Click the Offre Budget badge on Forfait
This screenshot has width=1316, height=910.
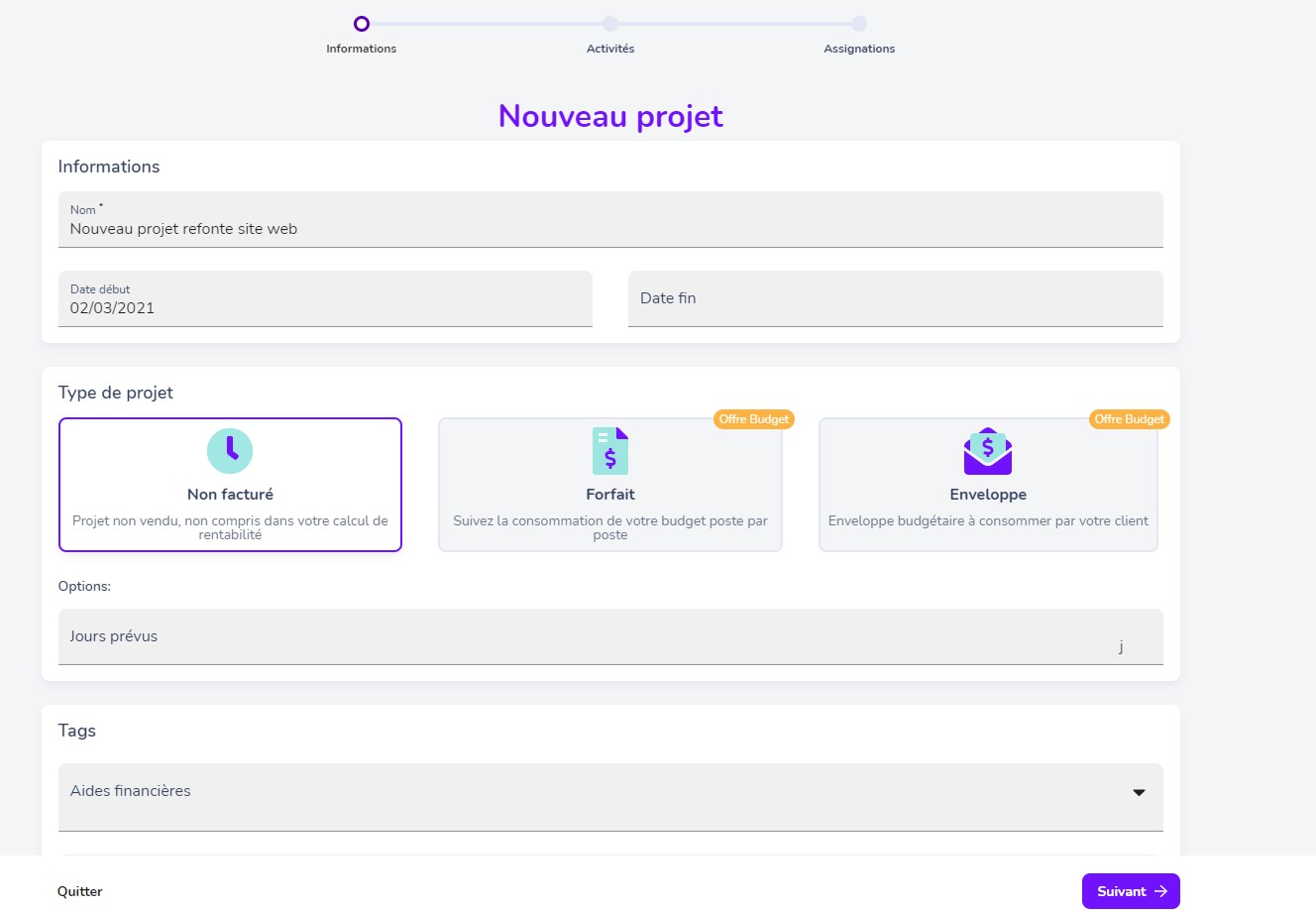tap(754, 419)
